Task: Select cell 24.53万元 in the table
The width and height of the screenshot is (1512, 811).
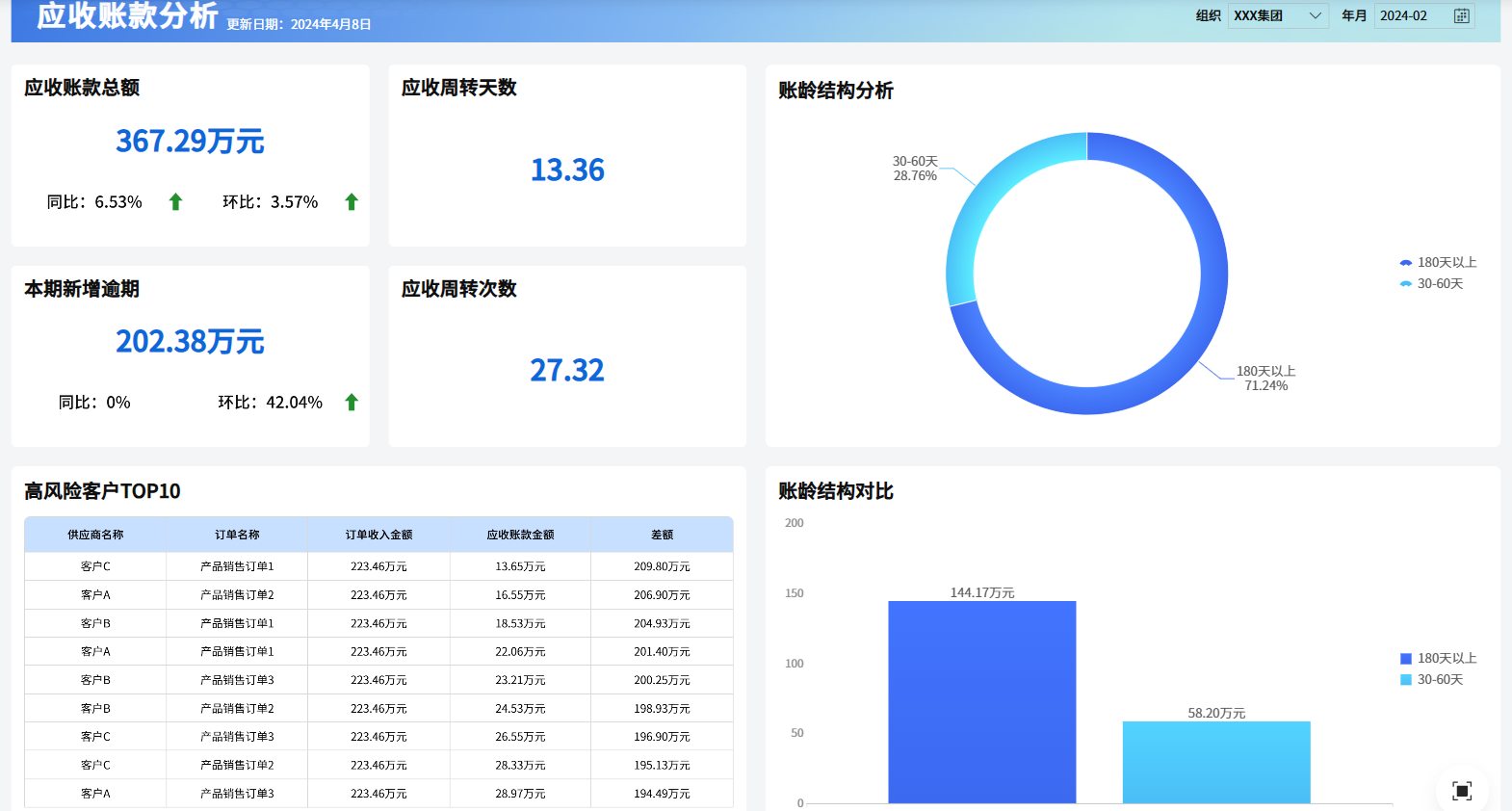Action: pyautogui.click(x=520, y=708)
